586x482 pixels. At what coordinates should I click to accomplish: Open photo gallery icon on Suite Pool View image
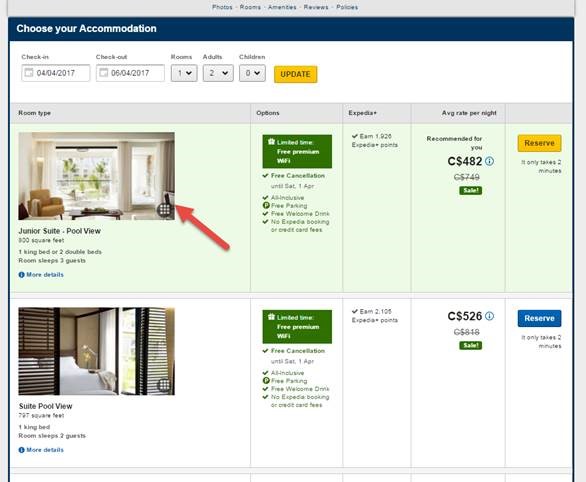pos(164,385)
